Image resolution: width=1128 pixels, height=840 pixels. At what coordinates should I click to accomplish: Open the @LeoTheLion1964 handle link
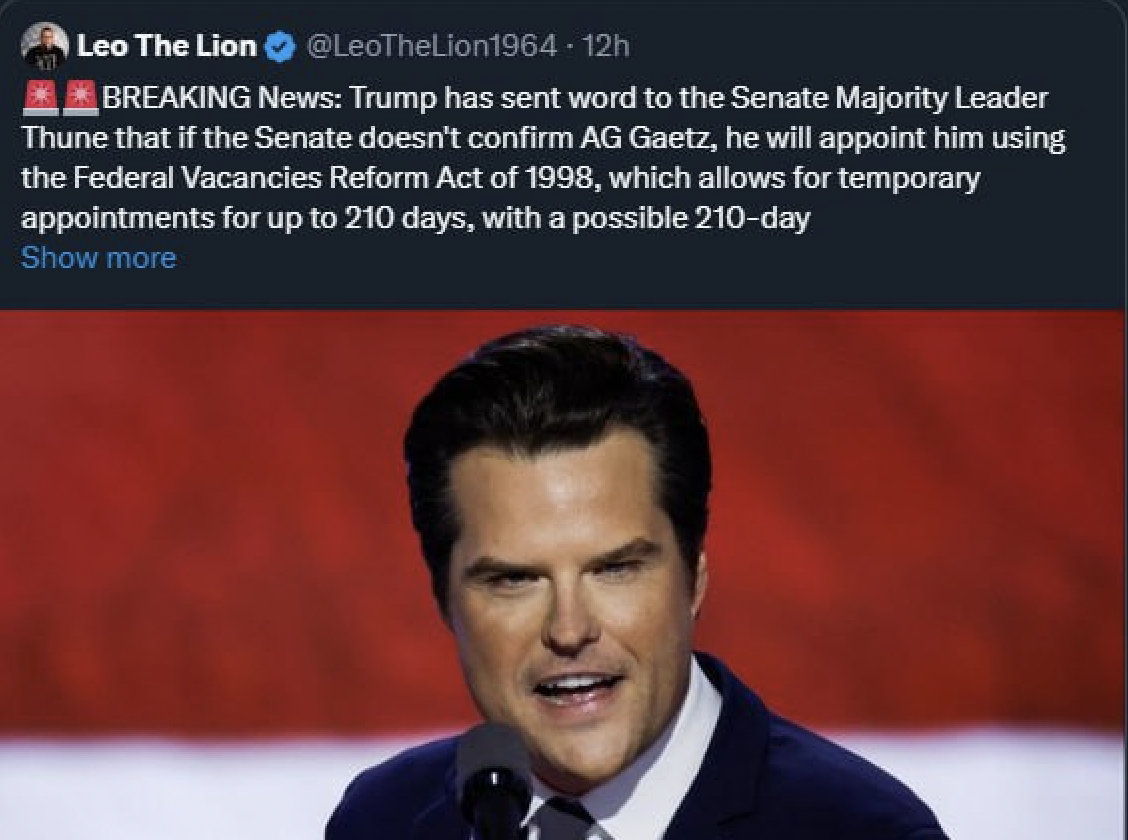(431, 47)
